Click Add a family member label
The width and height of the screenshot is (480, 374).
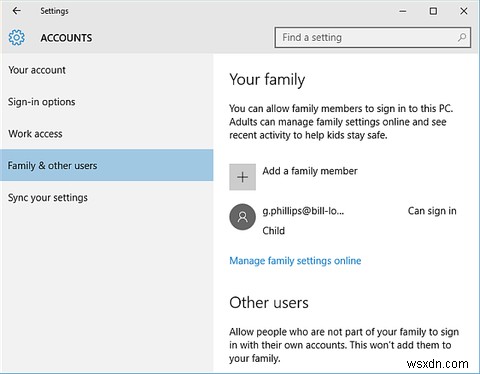tap(310, 171)
